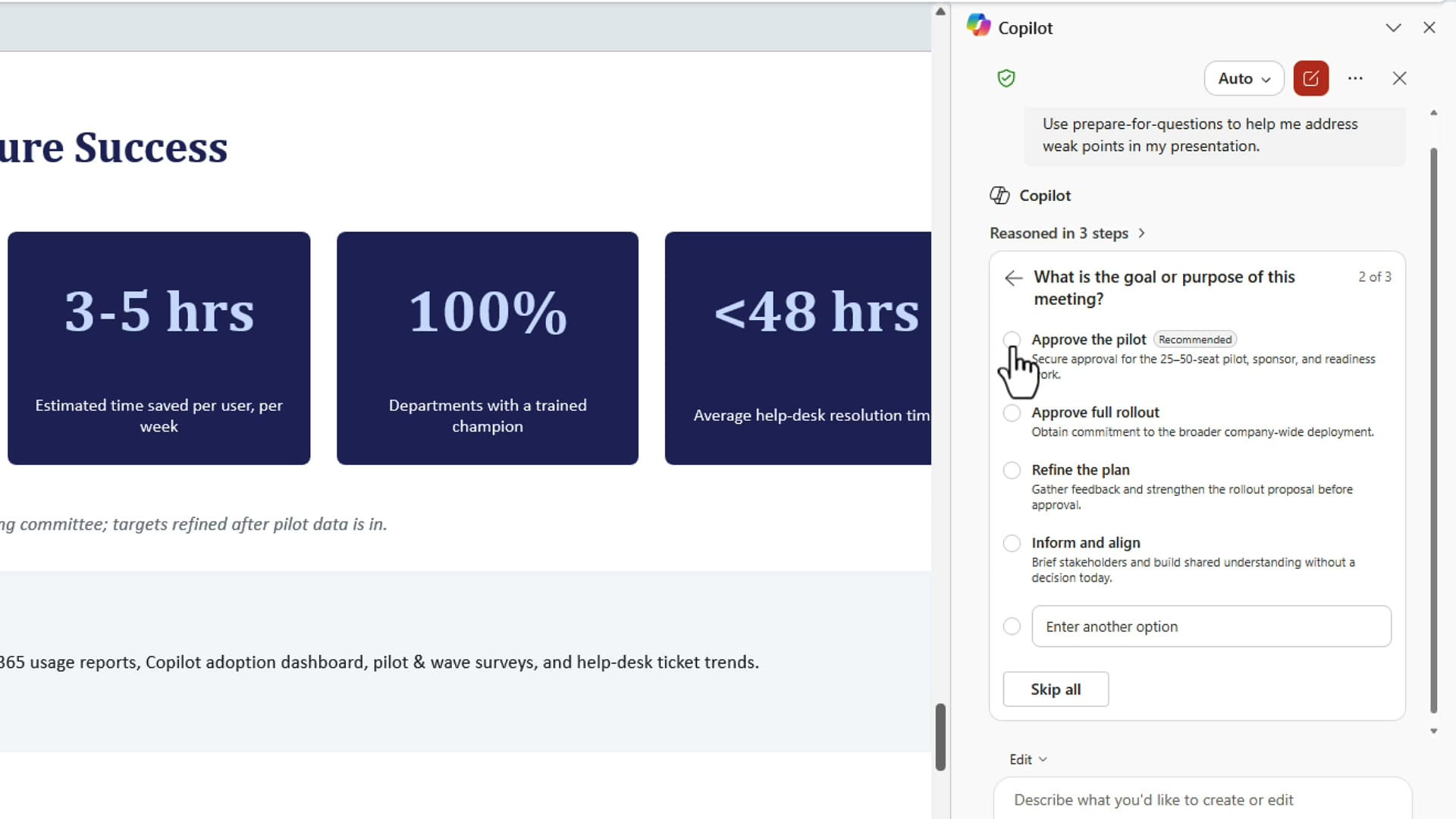1456x819 pixels.
Task: Select the radio for 'Enter another option'
Action: [1012, 626]
